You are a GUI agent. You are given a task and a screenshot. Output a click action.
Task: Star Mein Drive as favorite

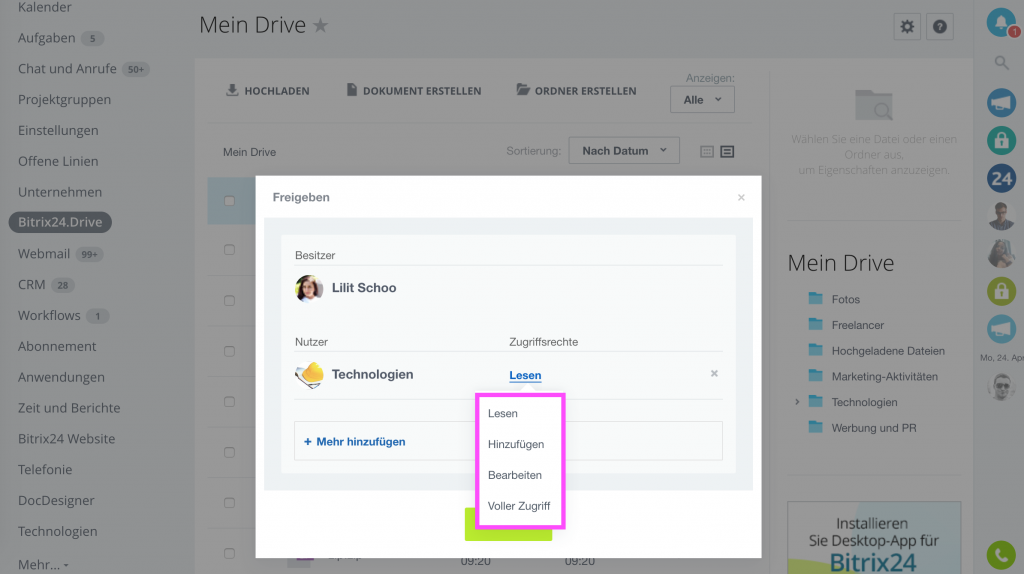tap(320, 25)
